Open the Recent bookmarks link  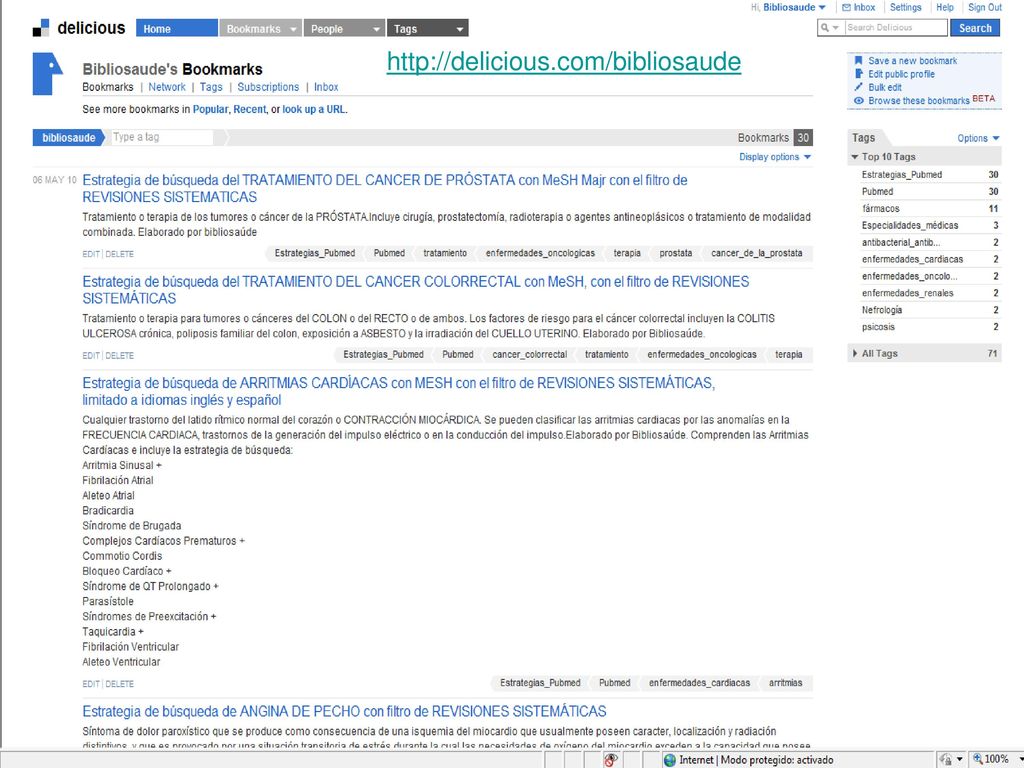tap(249, 109)
